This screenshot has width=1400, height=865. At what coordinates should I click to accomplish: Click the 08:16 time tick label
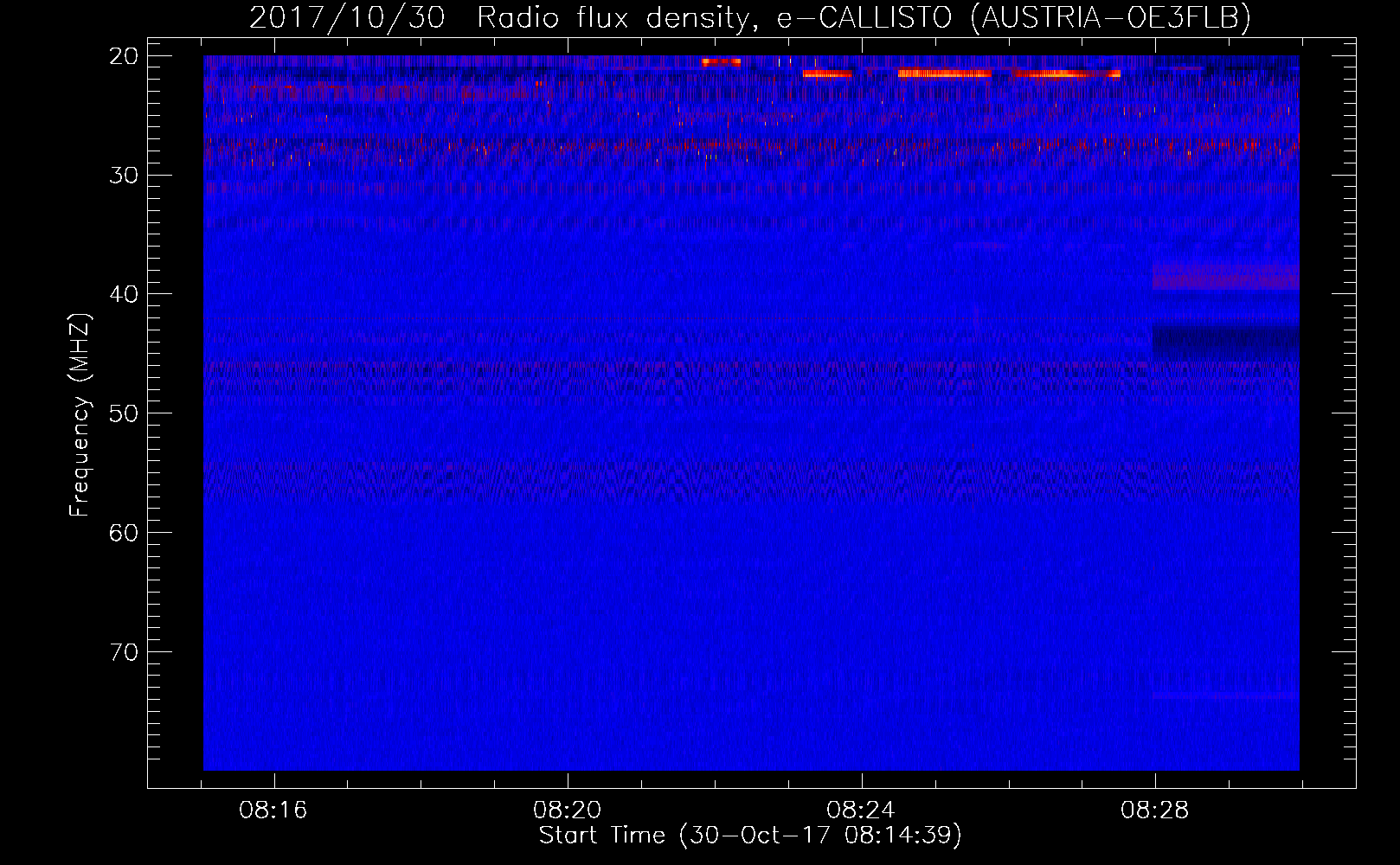[273, 811]
